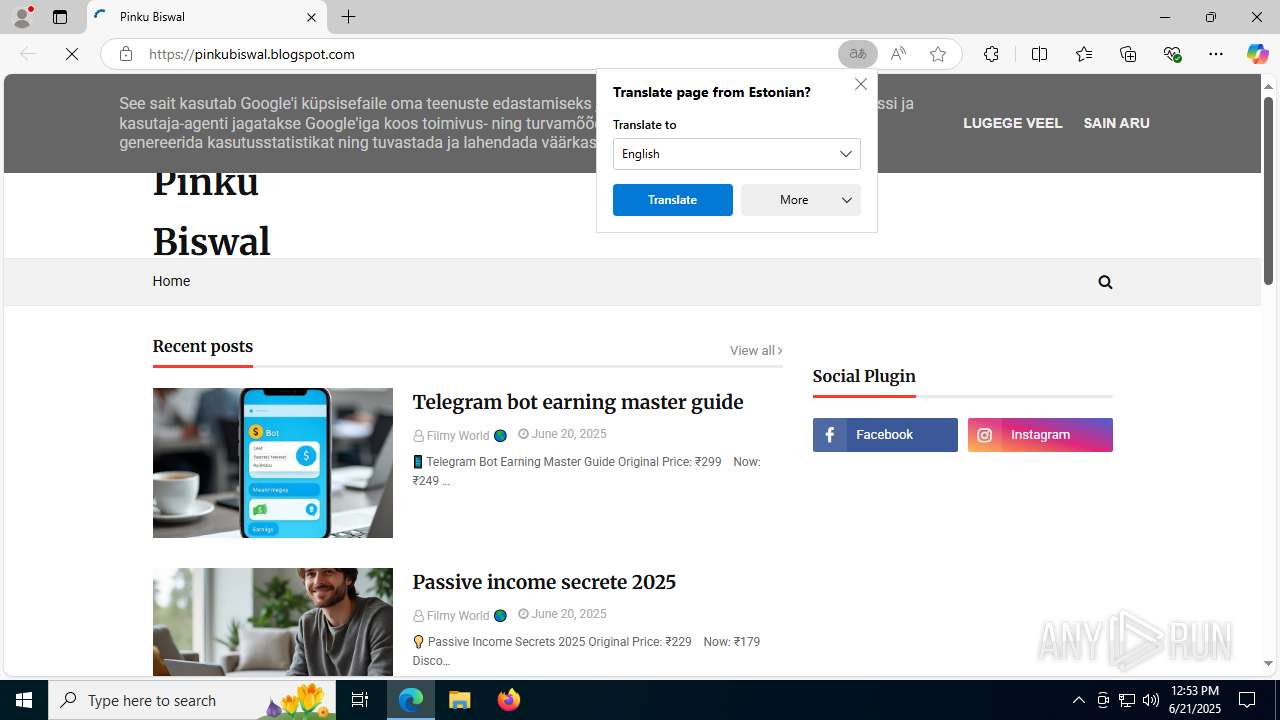1280x720 pixels.
Task: Go to Home menu item
Action: tap(171, 281)
